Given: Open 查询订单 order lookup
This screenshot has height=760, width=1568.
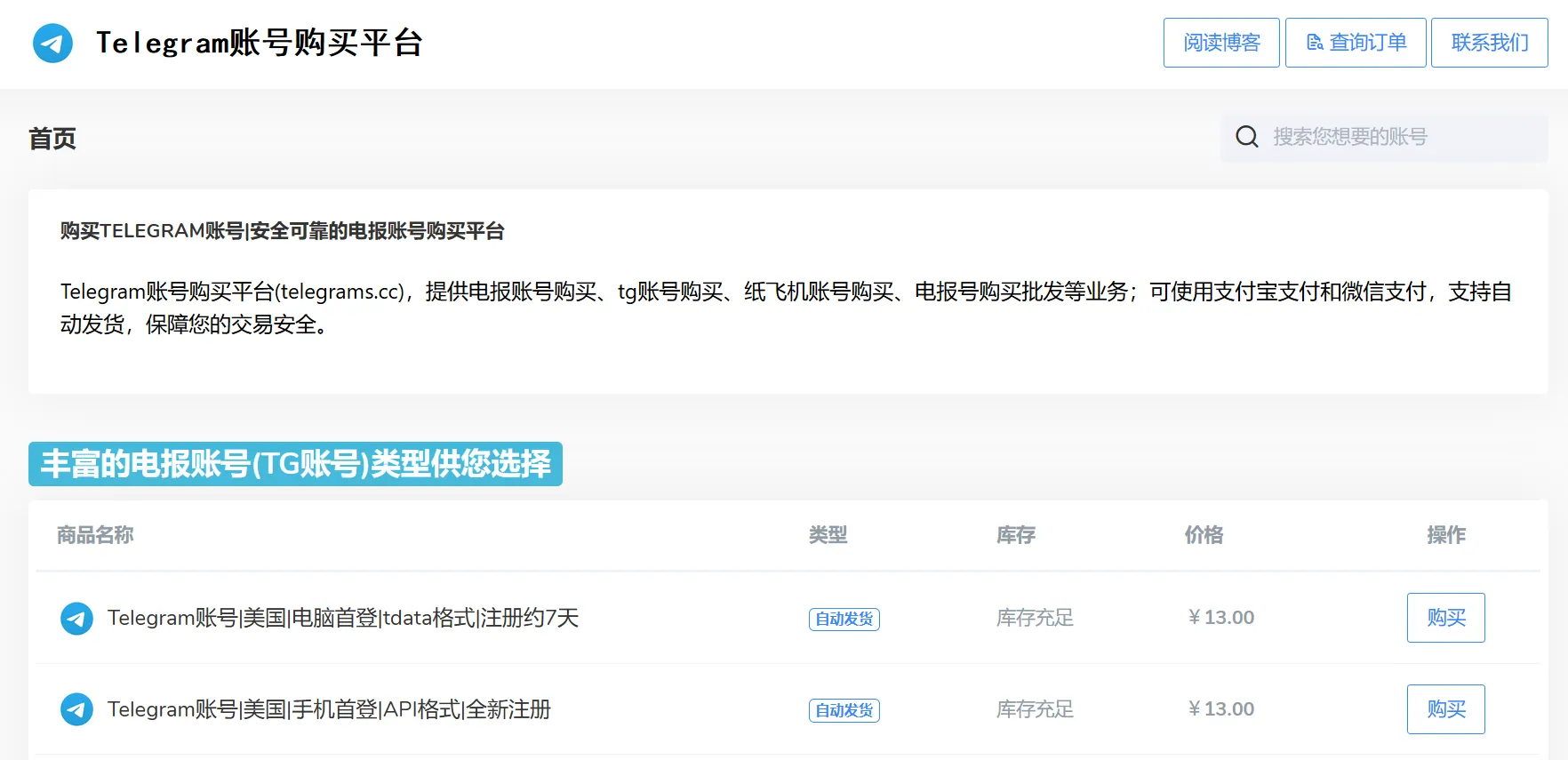Looking at the screenshot, I should (1356, 43).
